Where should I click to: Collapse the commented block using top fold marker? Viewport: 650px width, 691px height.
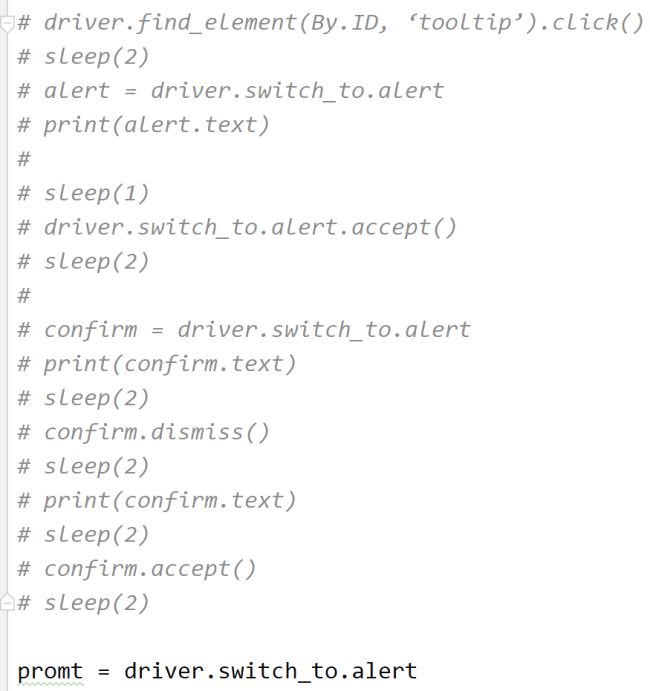coord(8,22)
